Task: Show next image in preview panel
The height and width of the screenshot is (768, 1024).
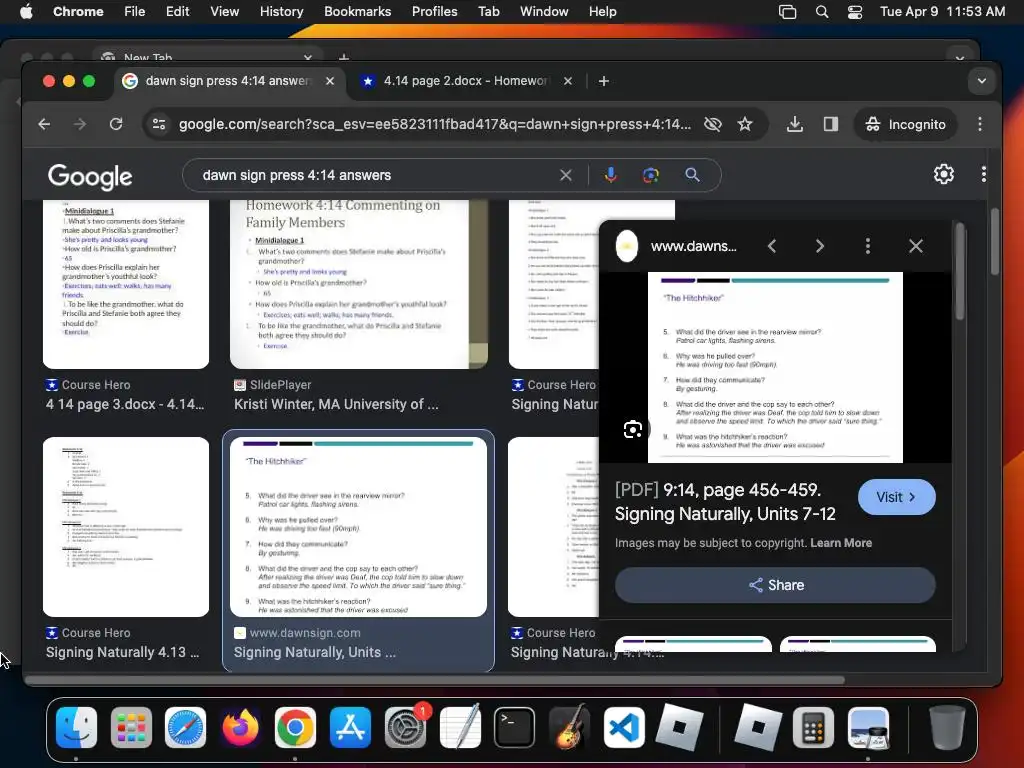Action: pyautogui.click(x=820, y=246)
